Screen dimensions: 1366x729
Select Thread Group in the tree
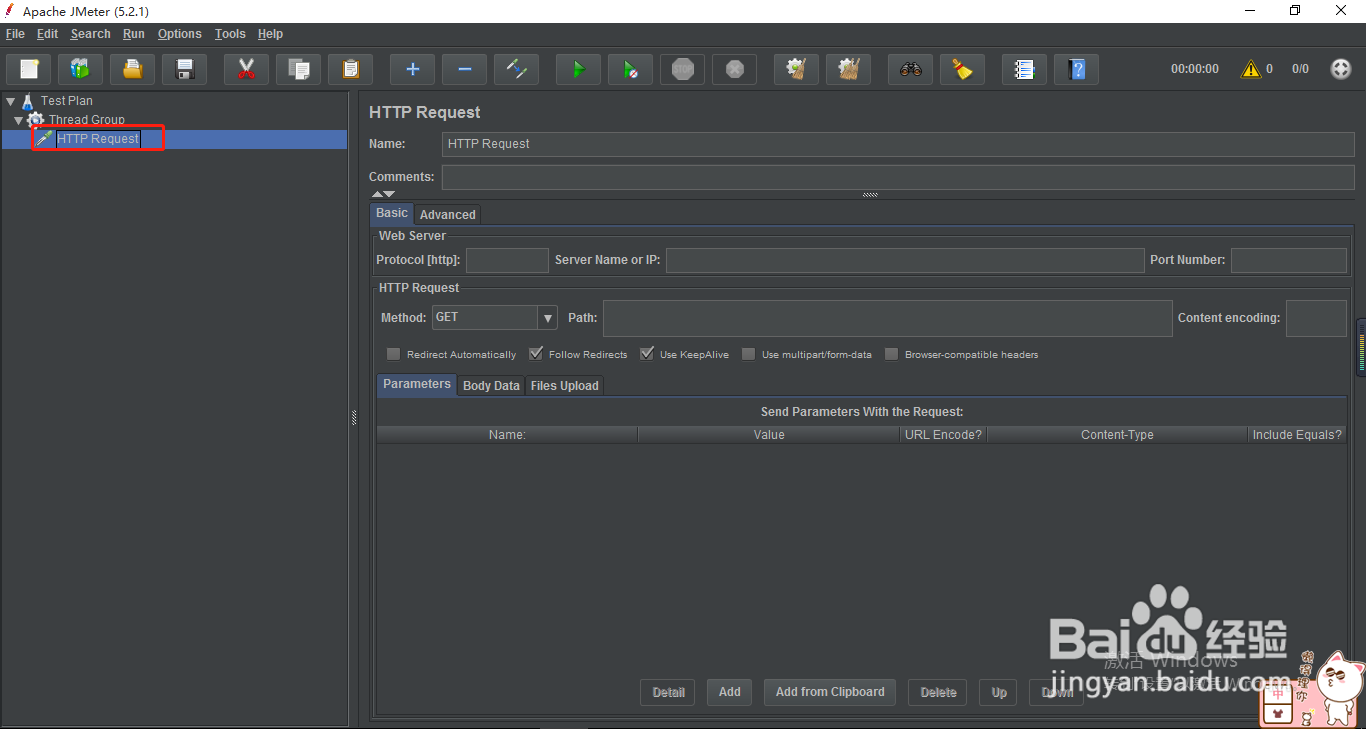click(x=87, y=120)
